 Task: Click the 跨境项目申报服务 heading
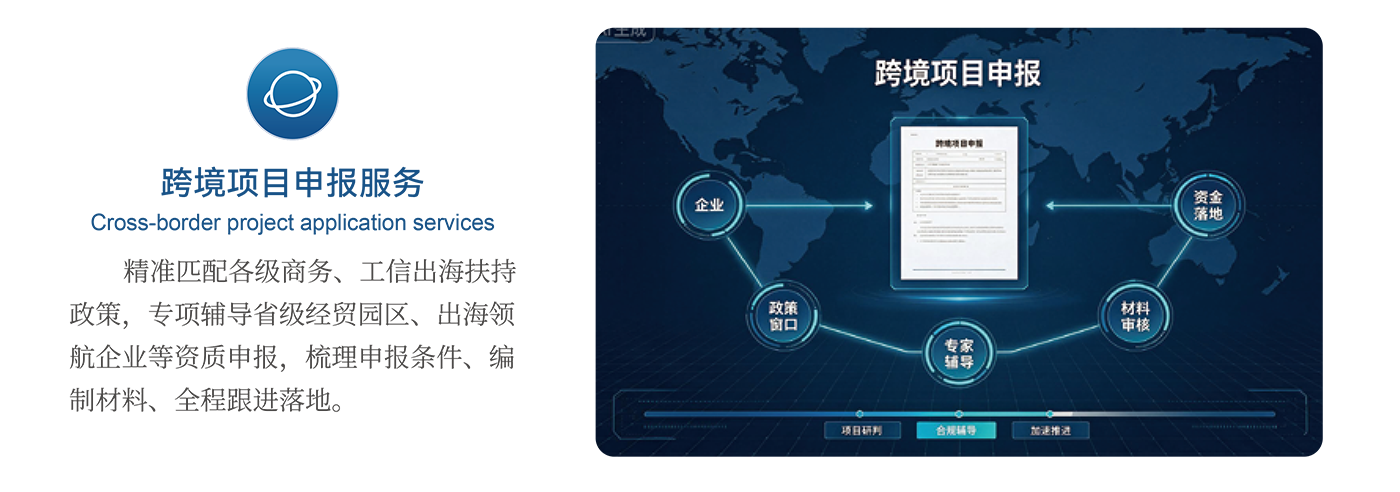pyautogui.click(x=293, y=183)
